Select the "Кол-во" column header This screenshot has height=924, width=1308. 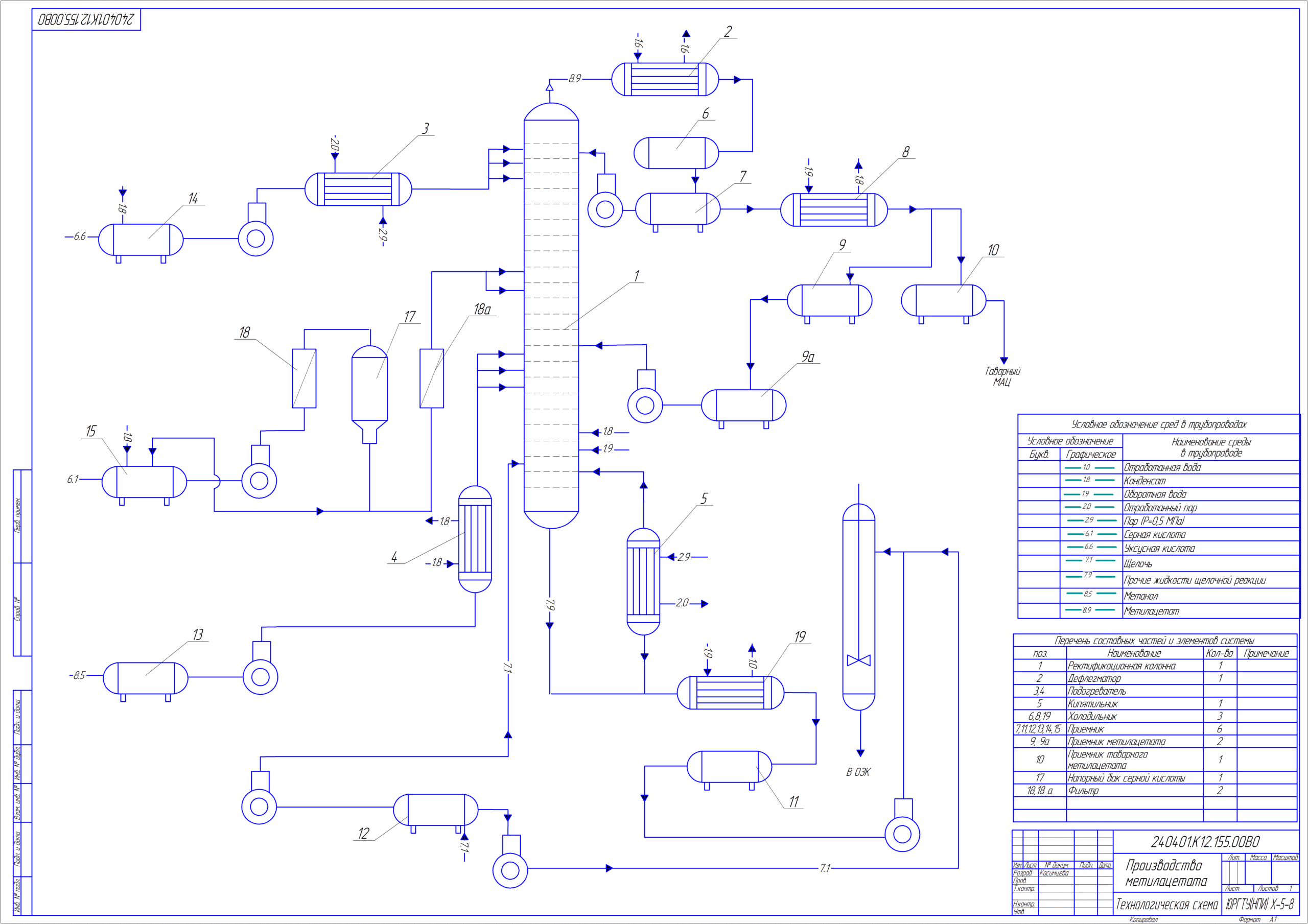[x=1220, y=653]
